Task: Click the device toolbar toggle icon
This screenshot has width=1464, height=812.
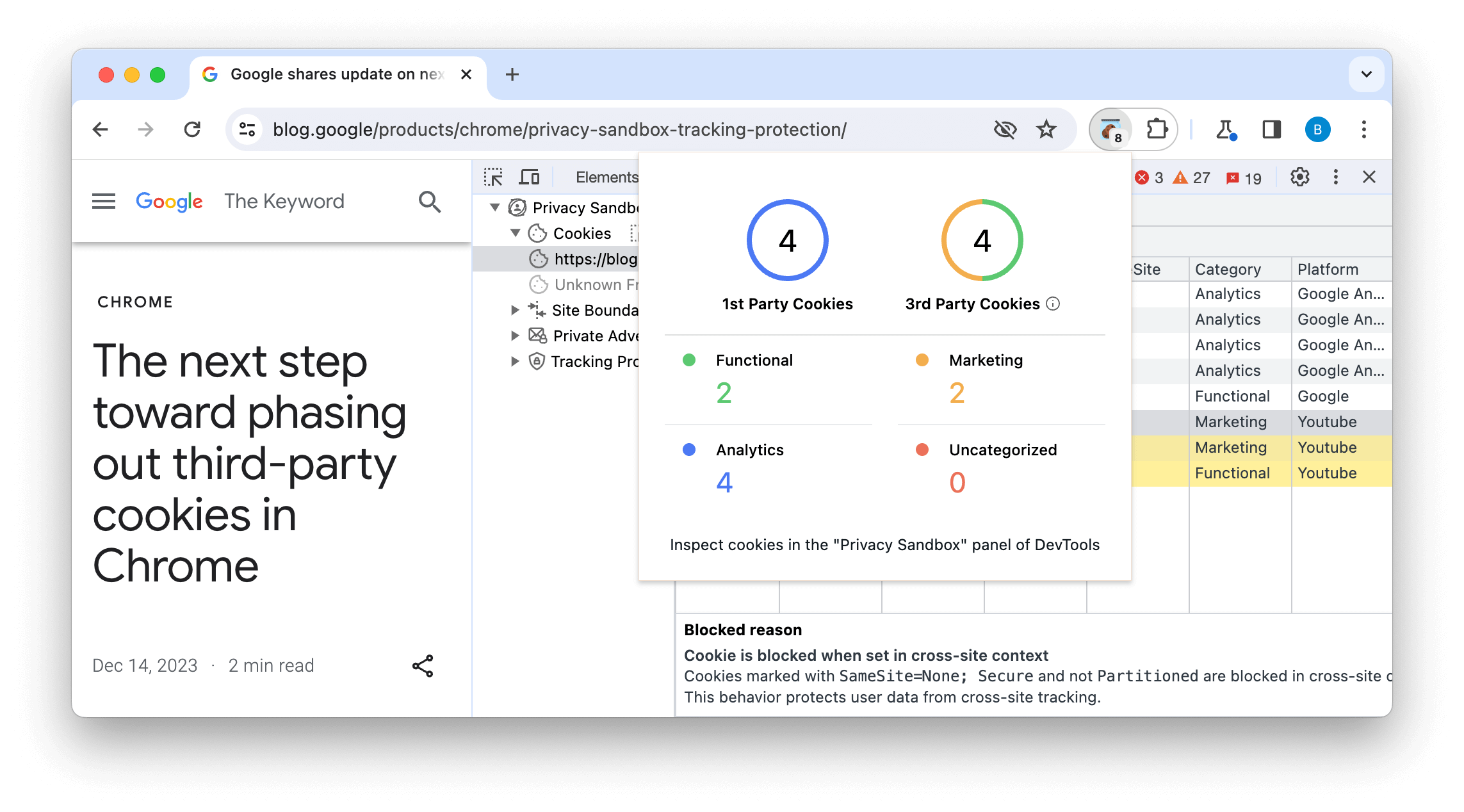Action: (529, 176)
